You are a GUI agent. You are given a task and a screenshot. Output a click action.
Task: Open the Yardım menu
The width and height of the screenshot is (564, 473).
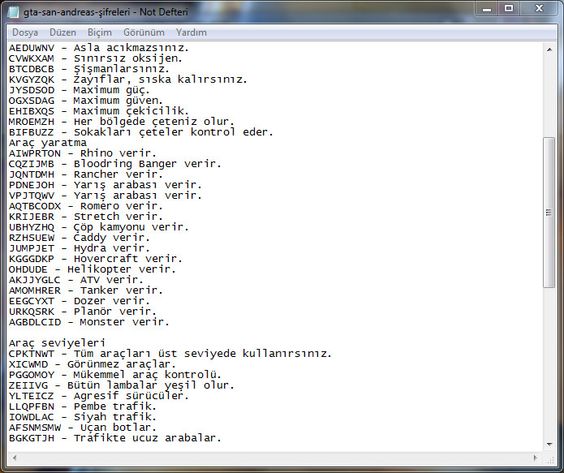pos(191,32)
